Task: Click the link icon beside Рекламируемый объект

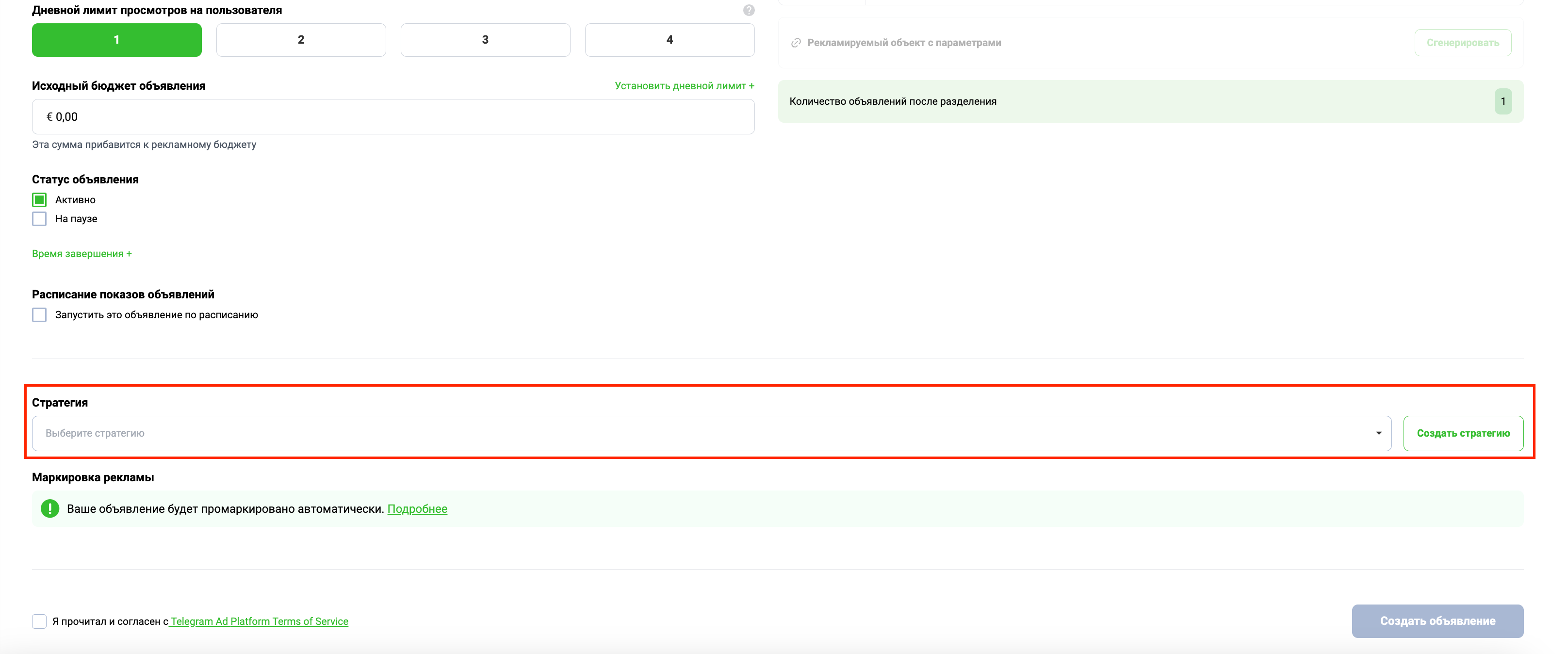Action: pos(796,43)
